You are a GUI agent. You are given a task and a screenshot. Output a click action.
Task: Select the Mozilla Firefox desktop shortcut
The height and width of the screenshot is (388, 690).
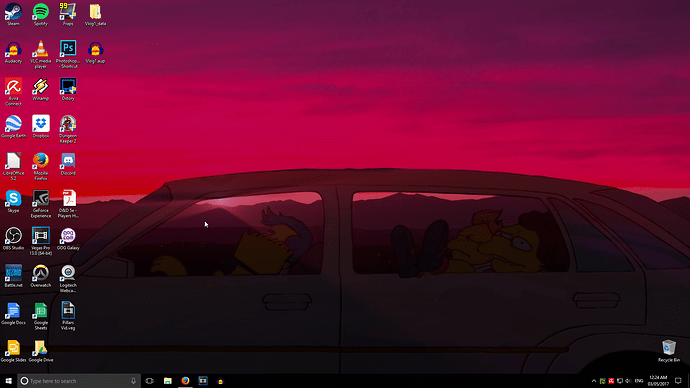40,167
